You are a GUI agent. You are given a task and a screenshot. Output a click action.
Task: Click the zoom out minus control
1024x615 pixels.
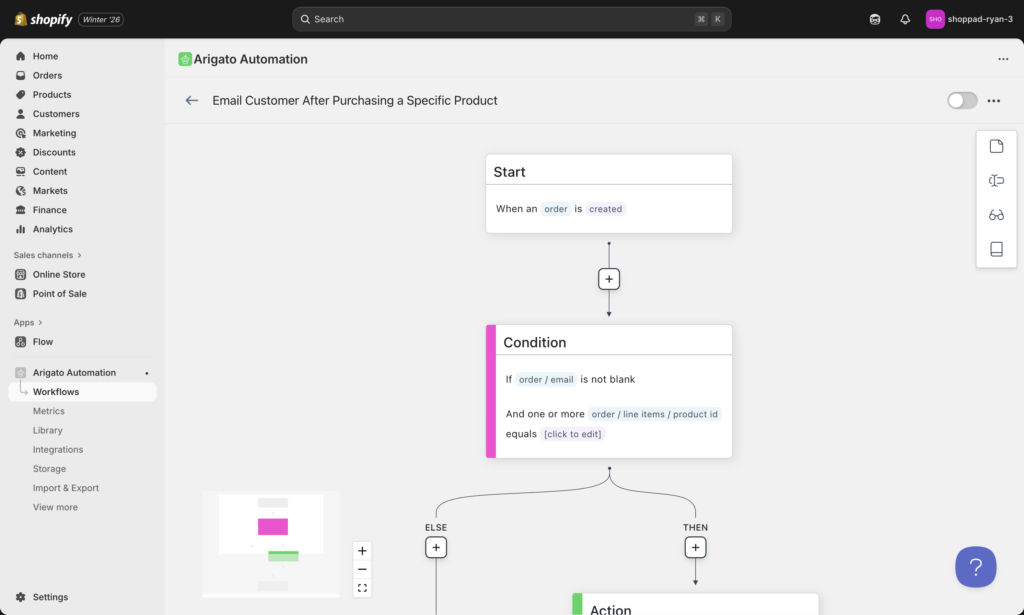(x=362, y=569)
